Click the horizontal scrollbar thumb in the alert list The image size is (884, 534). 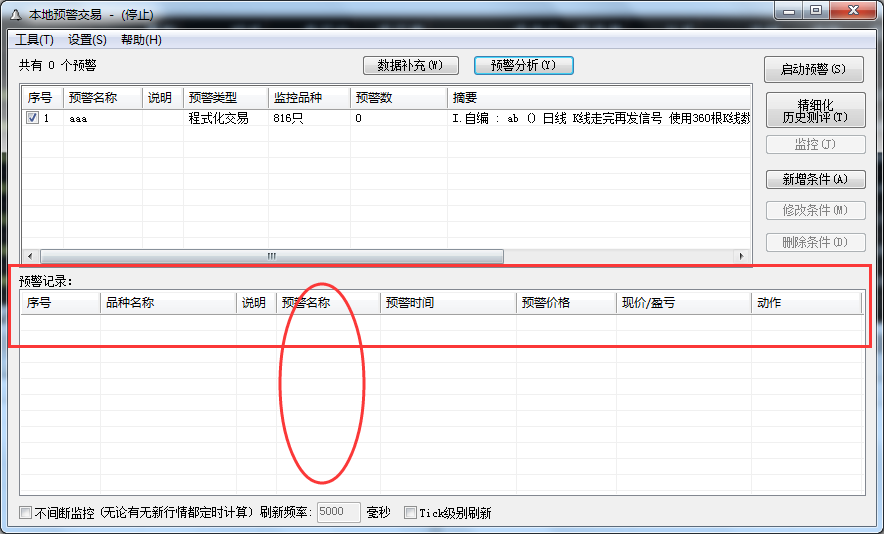[x=272, y=256]
